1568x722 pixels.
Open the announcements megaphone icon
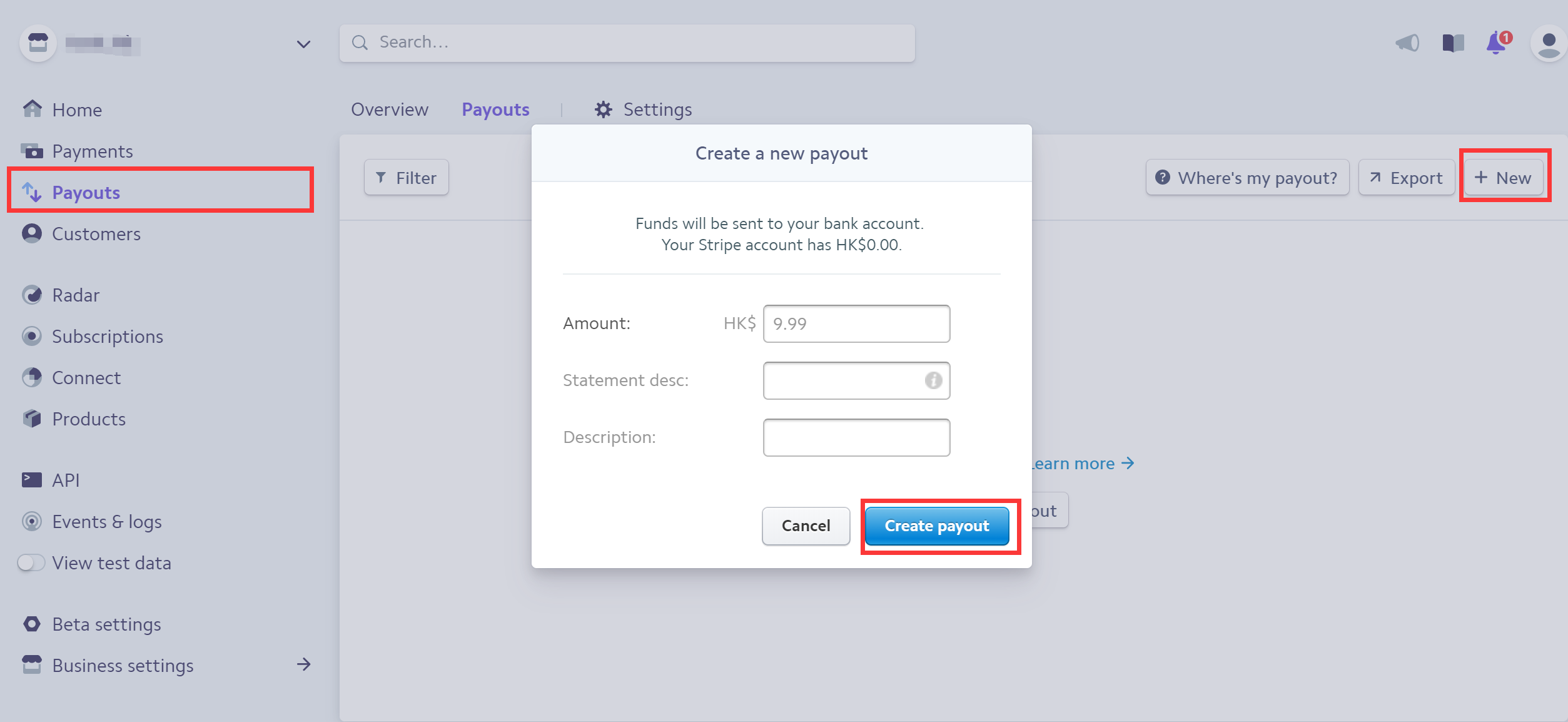click(1407, 43)
